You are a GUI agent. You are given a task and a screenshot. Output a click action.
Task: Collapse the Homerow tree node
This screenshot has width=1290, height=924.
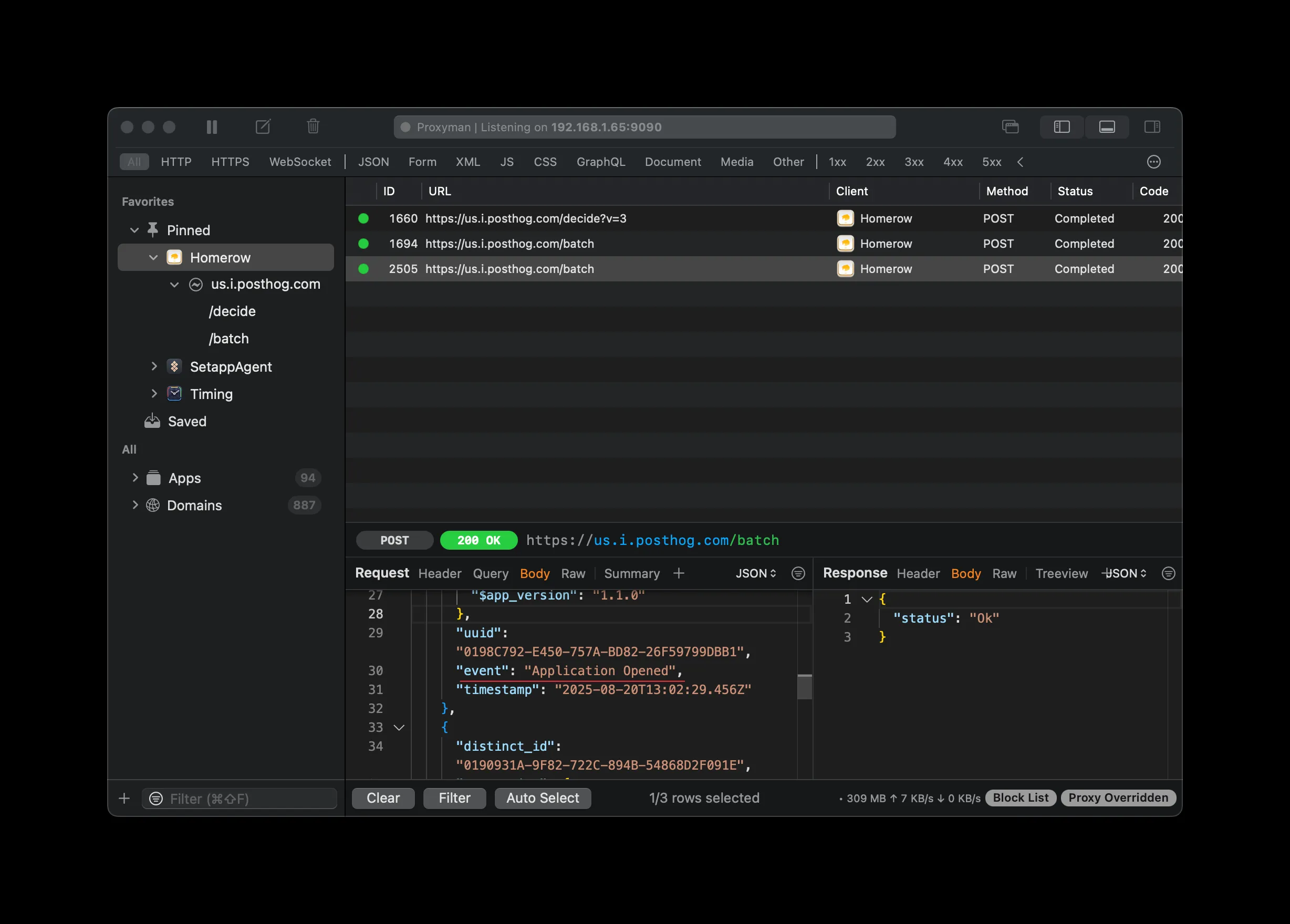coord(153,257)
